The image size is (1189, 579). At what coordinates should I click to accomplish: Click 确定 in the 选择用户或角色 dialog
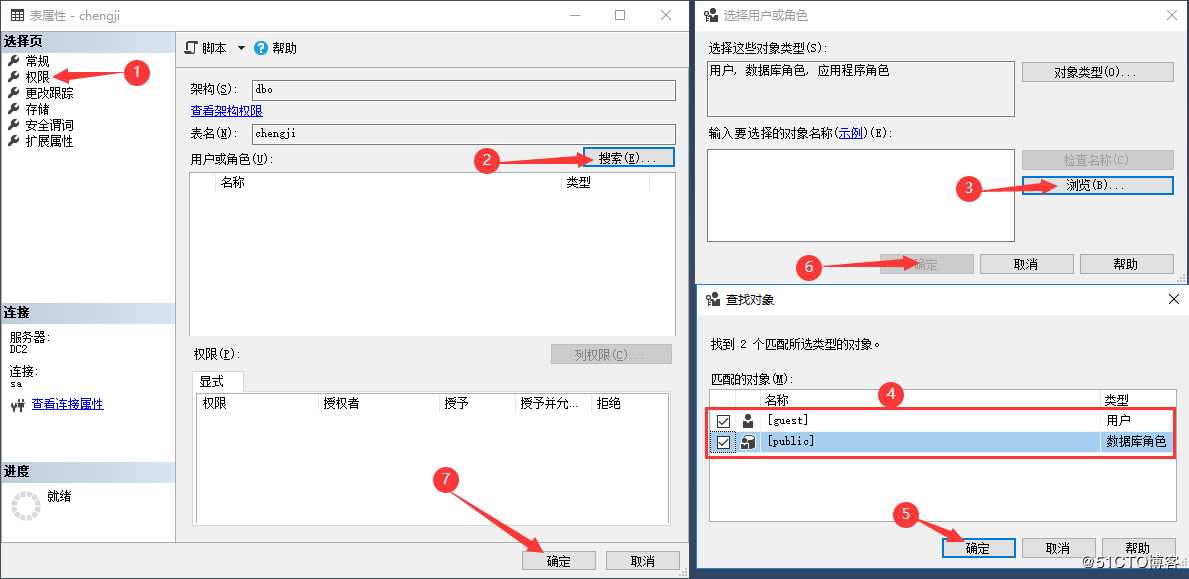pyautogui.click(x=926, y=264)
